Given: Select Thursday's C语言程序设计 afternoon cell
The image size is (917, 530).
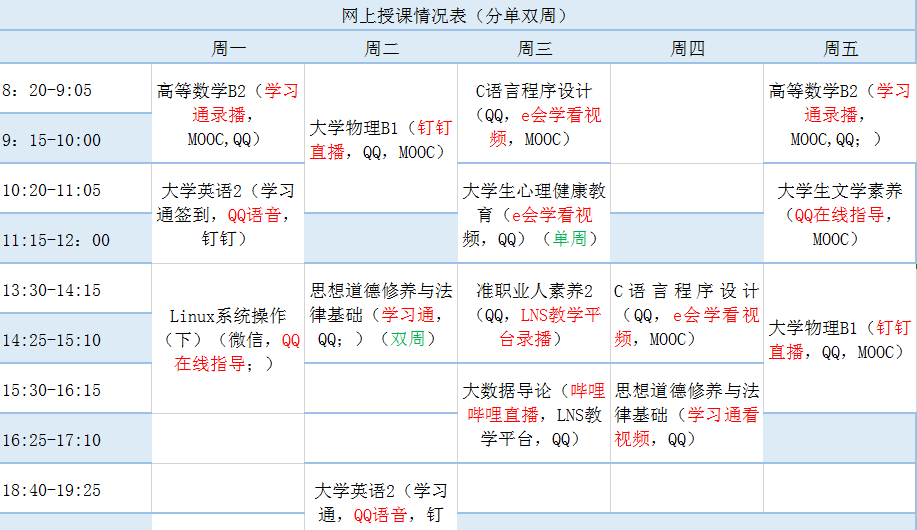Looking at the screenshot, I should point(686,314).
